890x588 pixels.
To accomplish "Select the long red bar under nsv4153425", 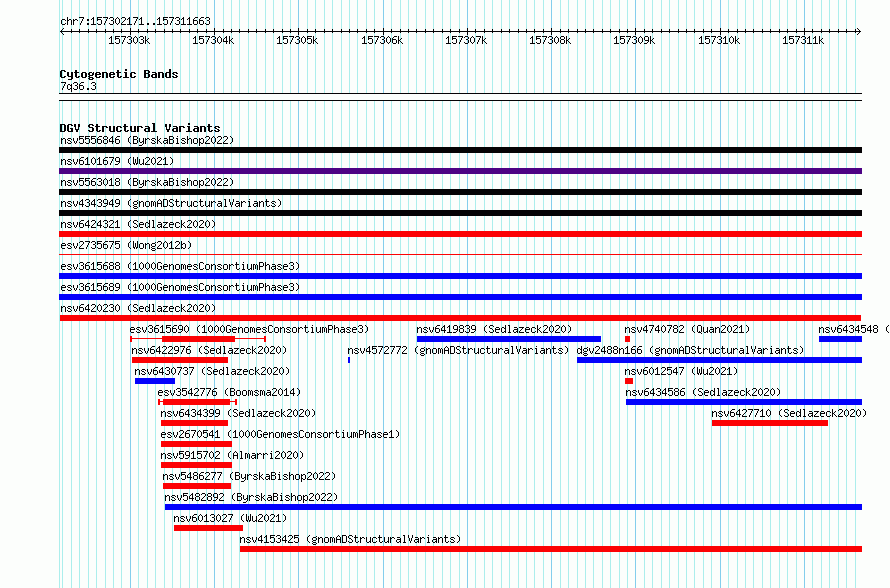I will click(x=551, y=549).
